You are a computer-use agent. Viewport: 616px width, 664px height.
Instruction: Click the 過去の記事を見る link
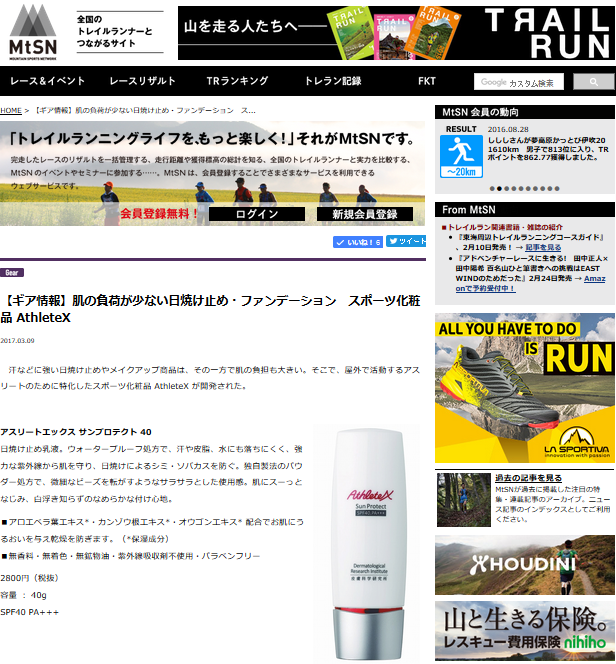point(528,478)
